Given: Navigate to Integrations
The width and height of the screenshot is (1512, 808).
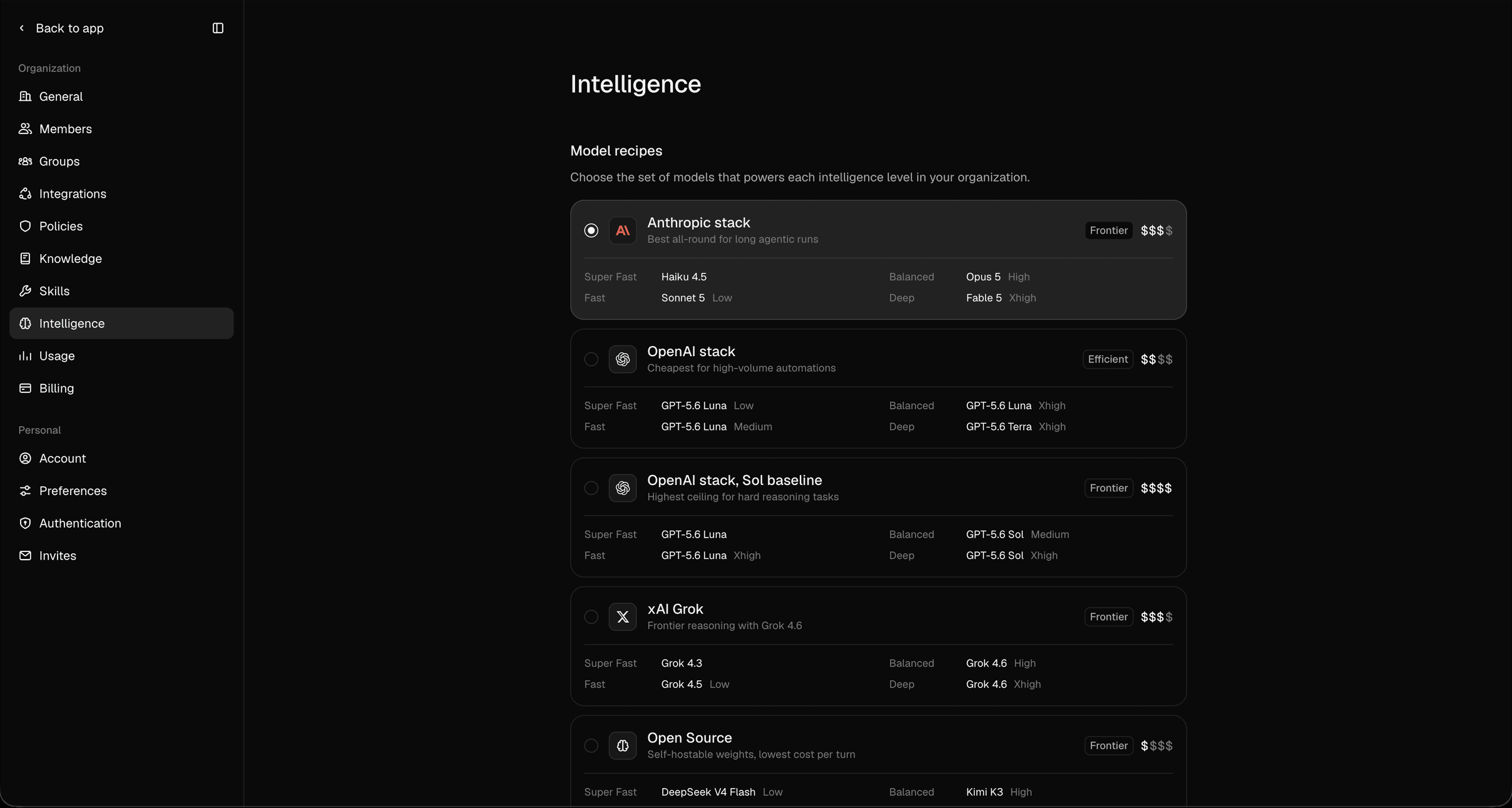Looking at the screenshot, I should tap(121, 194).
